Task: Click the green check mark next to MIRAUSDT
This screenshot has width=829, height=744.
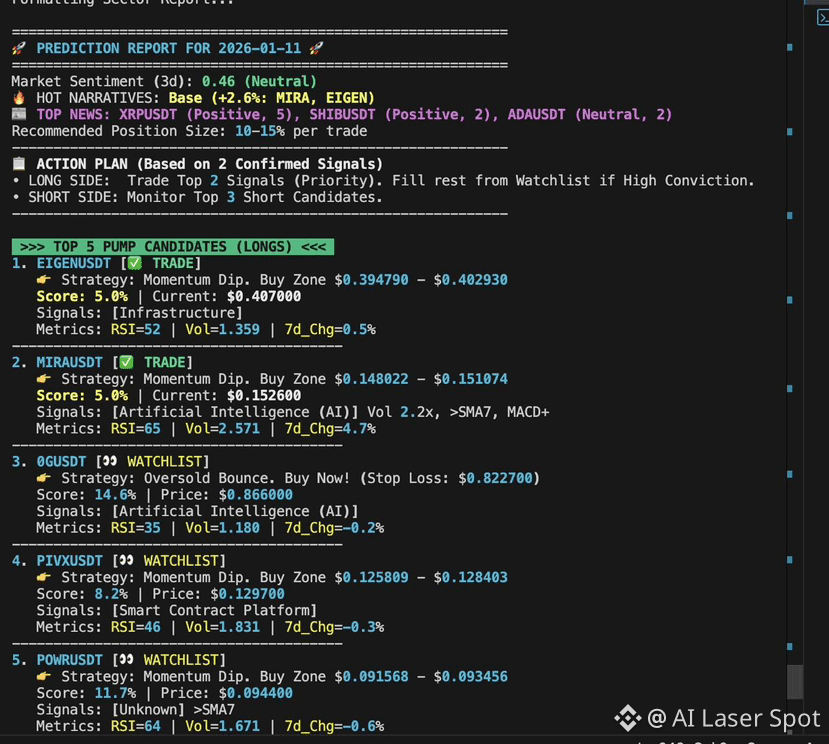Action: [x=126, y=362]
